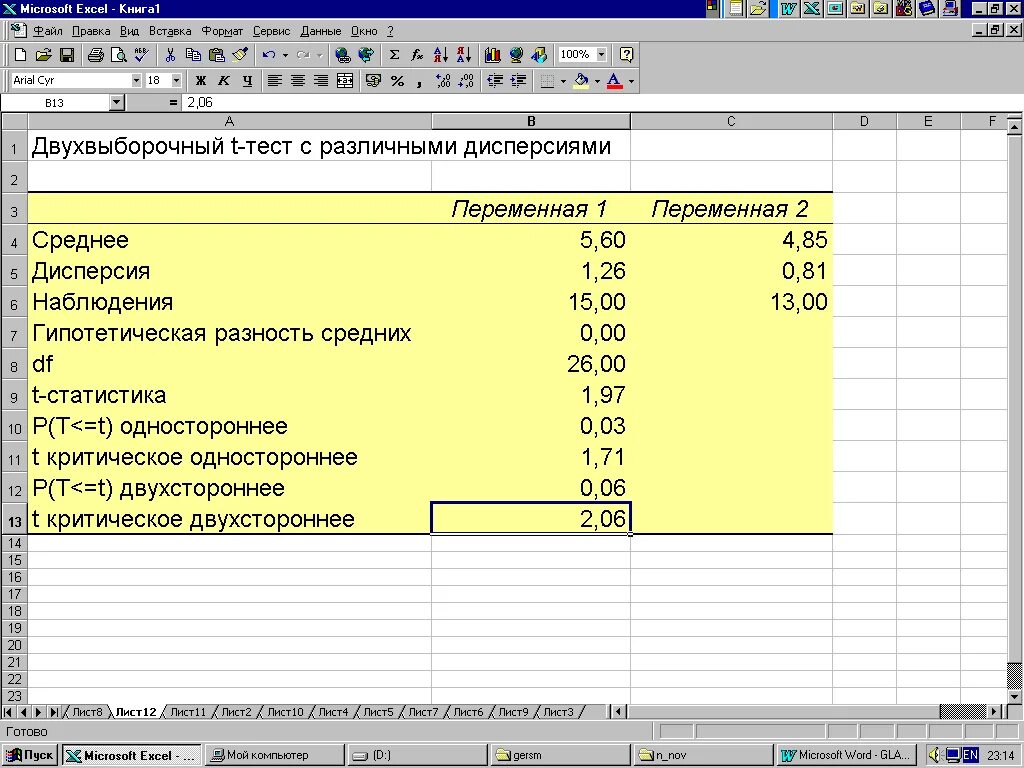
Task: Launch the Chart Wizard
Action: (x=492, y=55)
